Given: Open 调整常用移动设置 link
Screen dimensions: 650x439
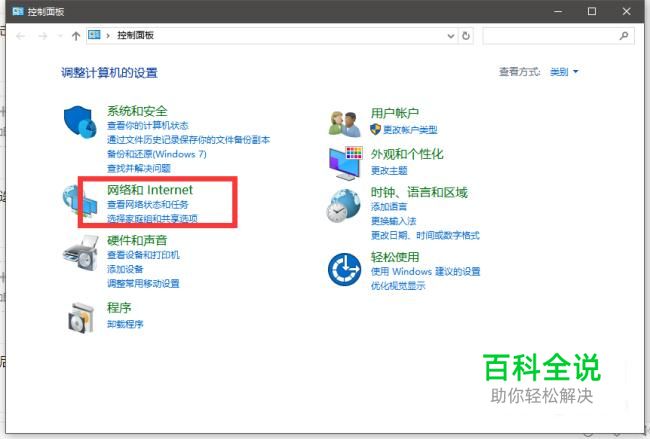Looking at the screenshot, I should pyautogui.click(x=143, y=284).
